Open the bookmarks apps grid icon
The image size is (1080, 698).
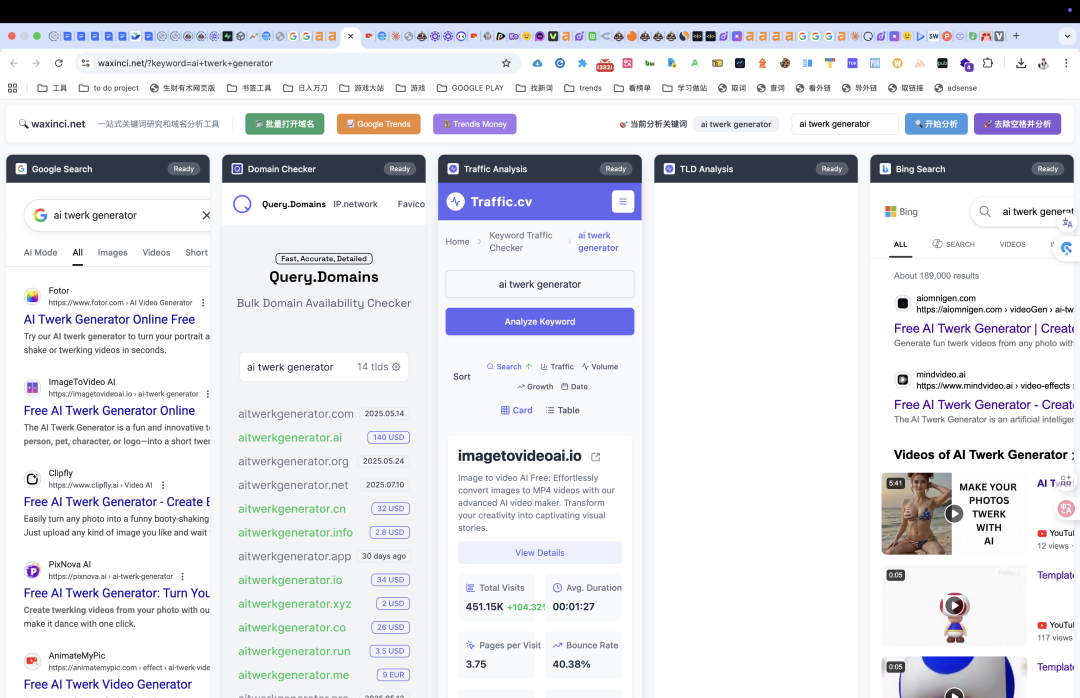tap(12, 88)
